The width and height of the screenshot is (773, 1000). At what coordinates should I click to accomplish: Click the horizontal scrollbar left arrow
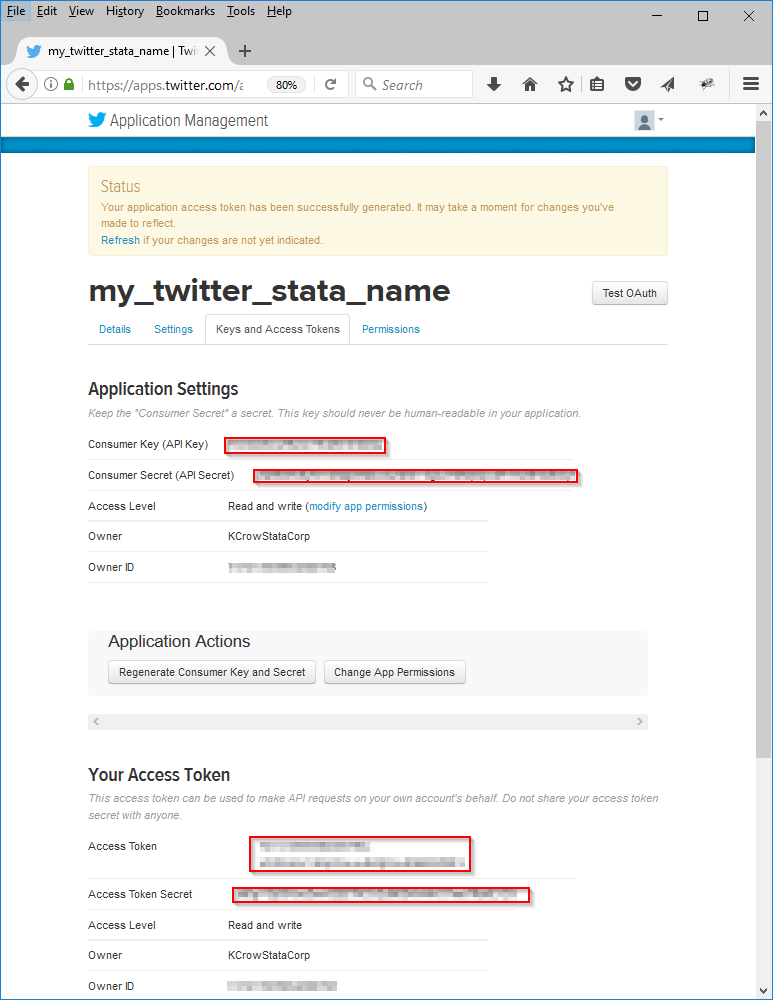[96, 721]
